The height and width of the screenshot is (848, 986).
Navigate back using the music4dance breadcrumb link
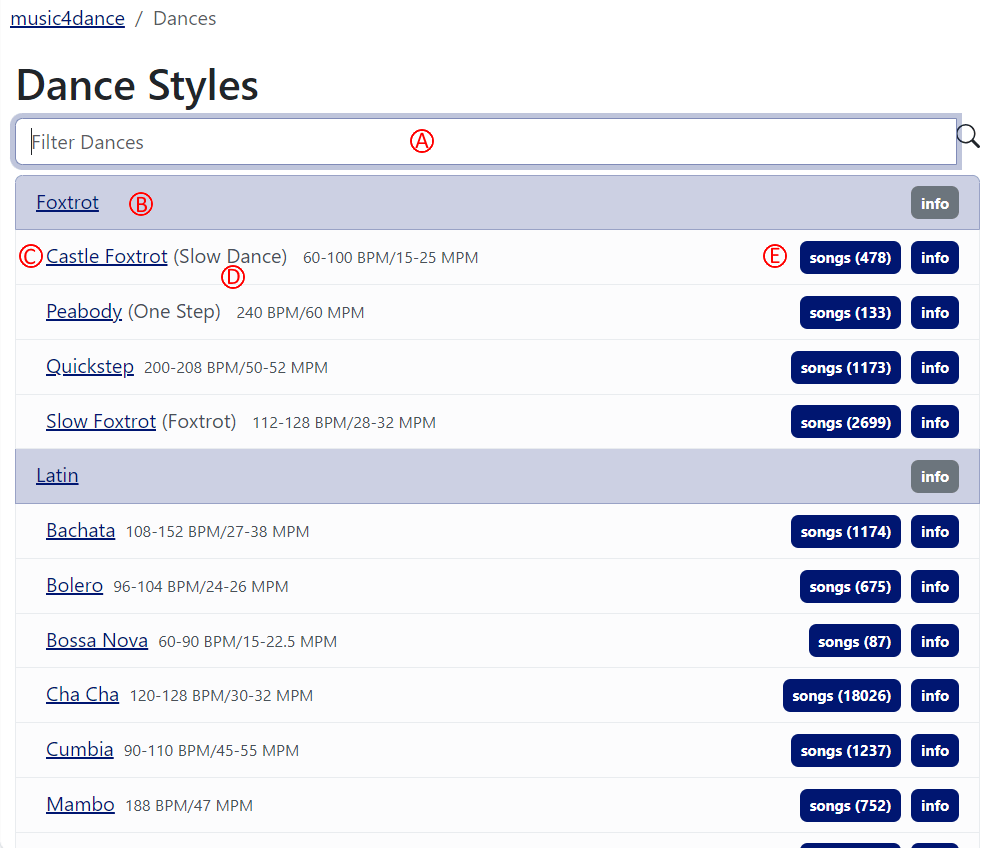click(67, 18)
